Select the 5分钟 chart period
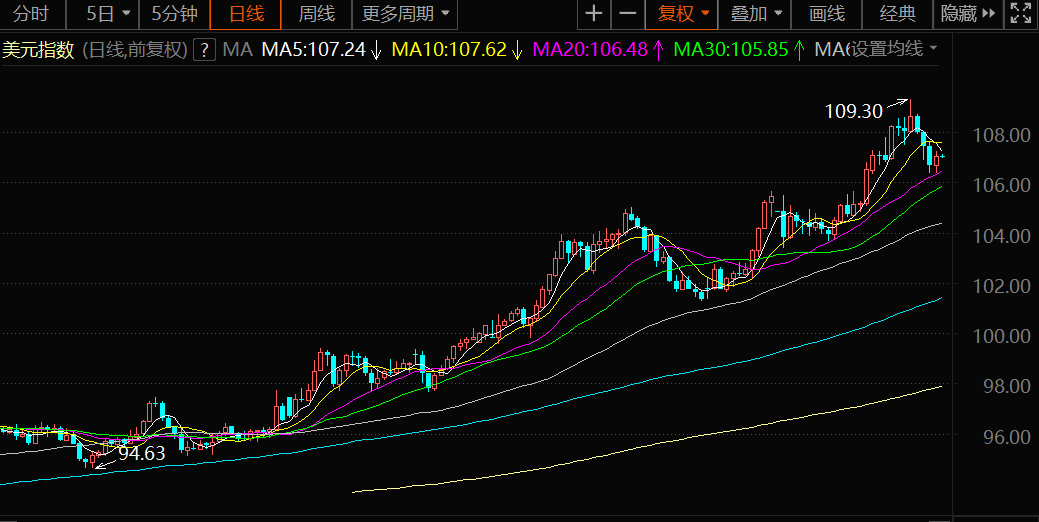Screen dimensions: 1039x522 [x=174, y=14]
